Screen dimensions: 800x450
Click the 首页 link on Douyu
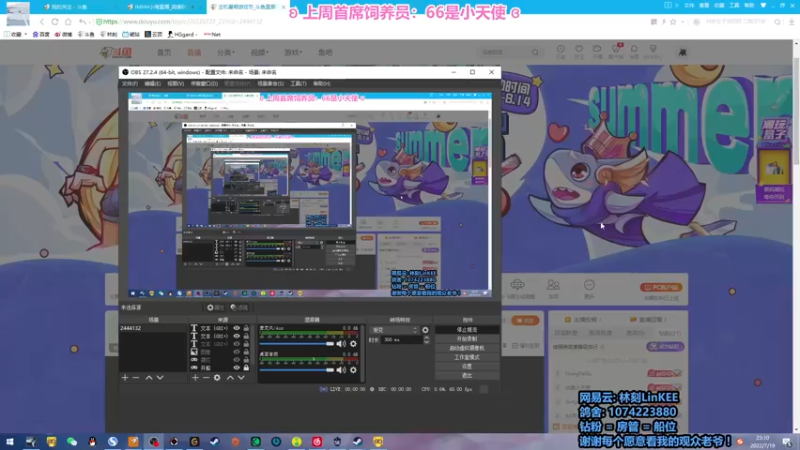point(164,53)
